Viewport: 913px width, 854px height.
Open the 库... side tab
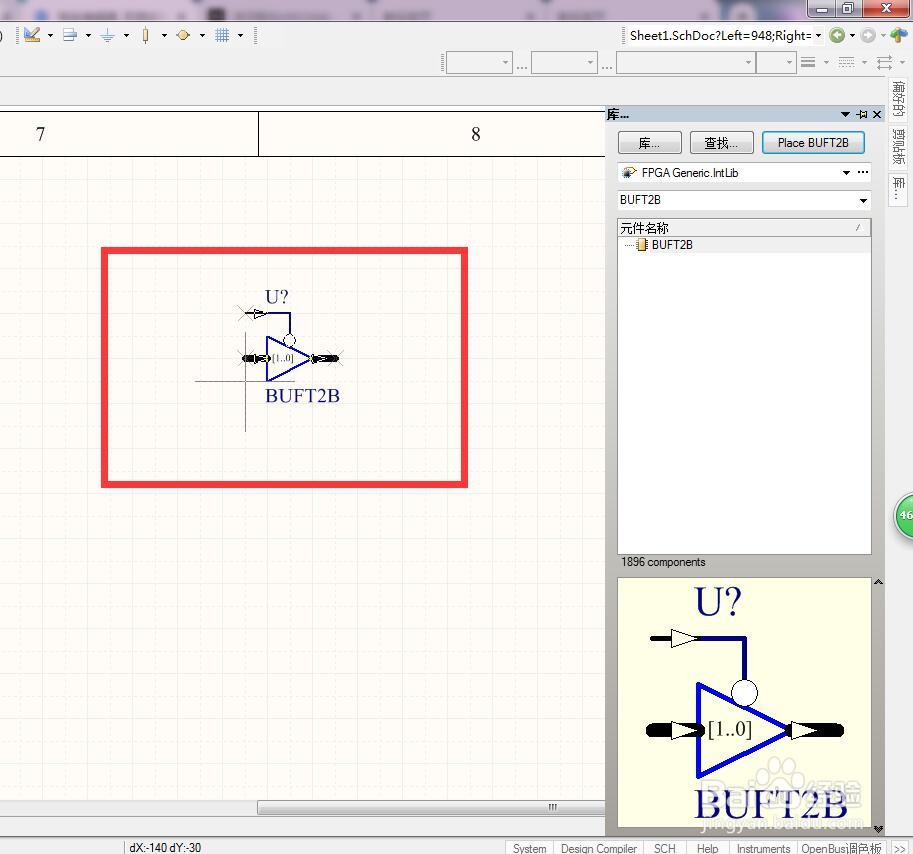(899, 189)
